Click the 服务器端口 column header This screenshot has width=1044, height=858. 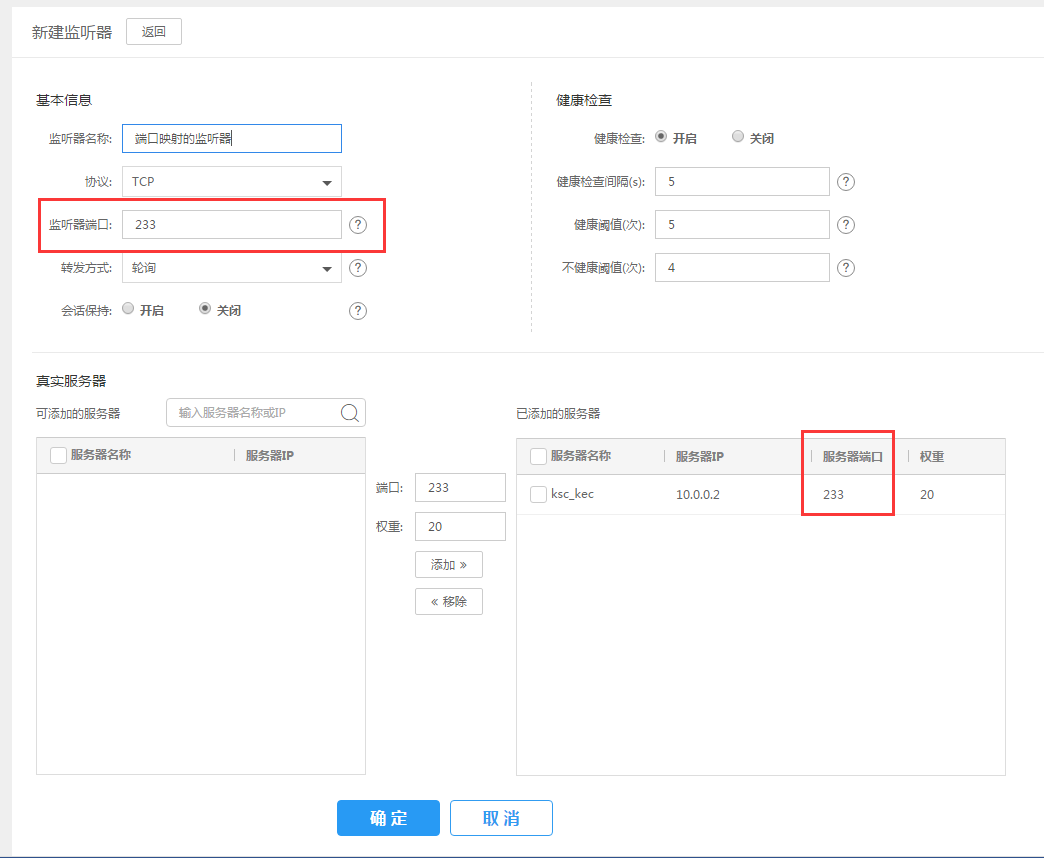[x=853, y=457]
